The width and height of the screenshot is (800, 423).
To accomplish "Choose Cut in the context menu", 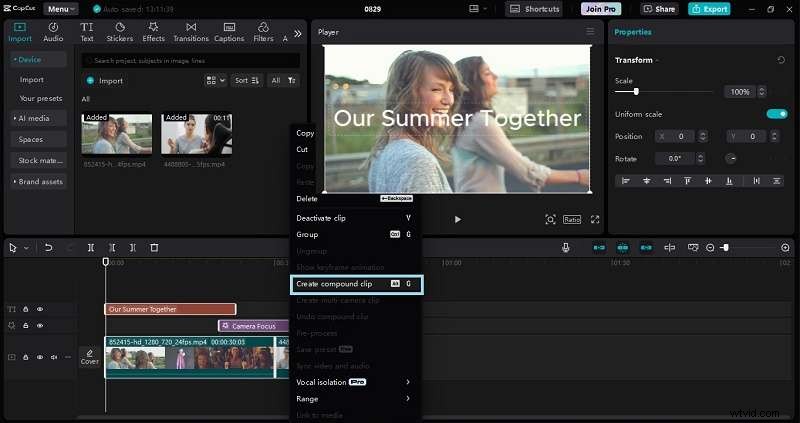I will pos(302,150).
